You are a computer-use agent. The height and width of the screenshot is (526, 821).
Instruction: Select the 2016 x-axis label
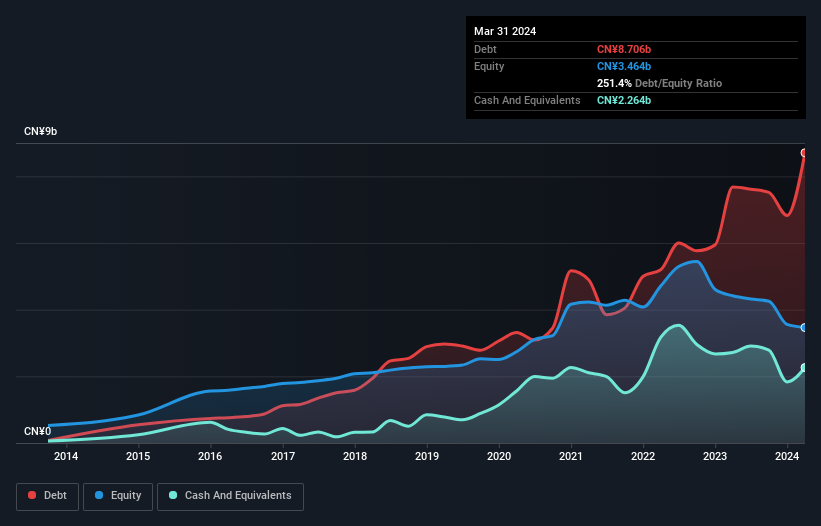[x=210, y=456]
